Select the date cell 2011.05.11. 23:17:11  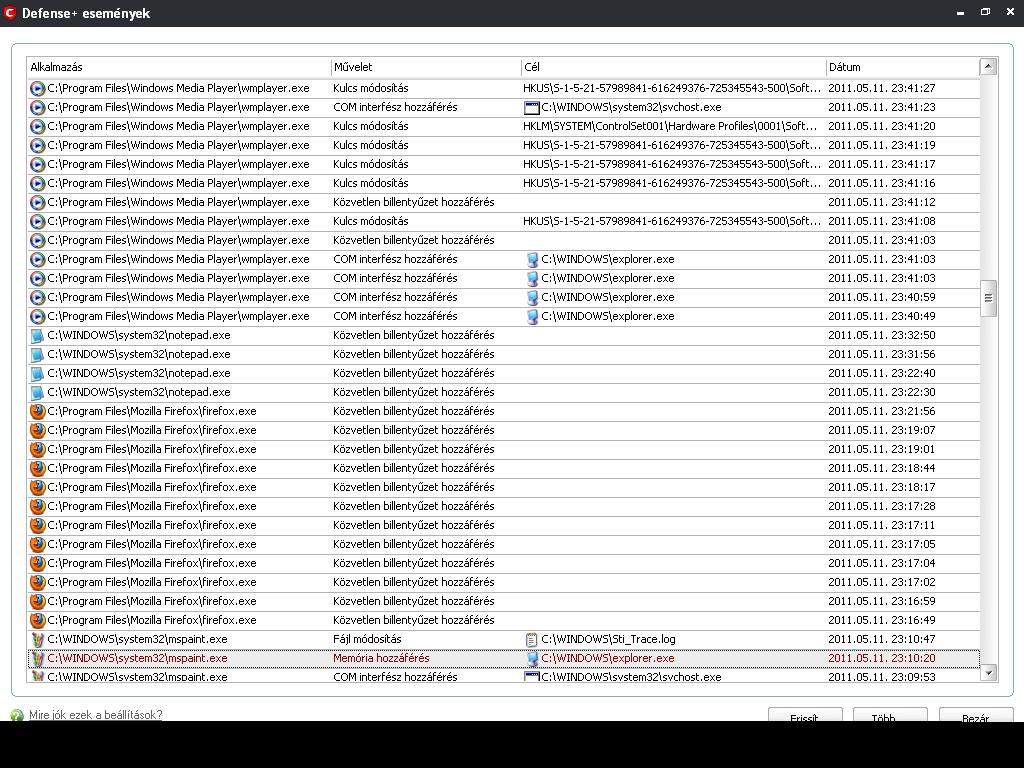point(882,524)
